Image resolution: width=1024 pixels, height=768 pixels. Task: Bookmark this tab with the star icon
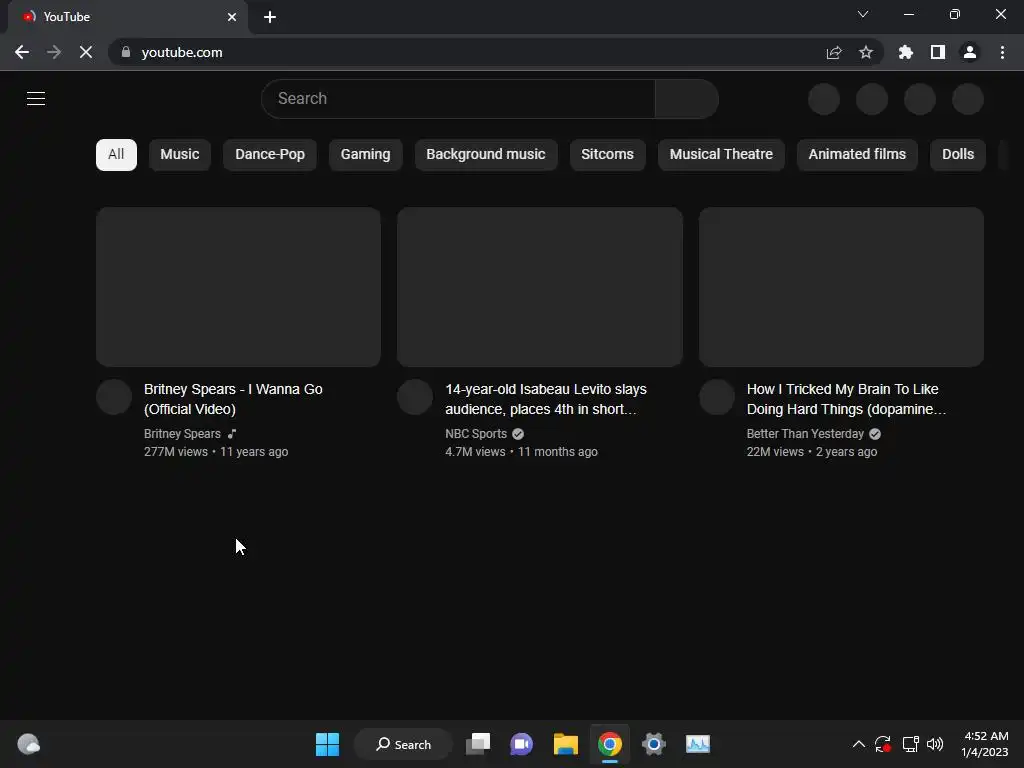tap(866, 52)
